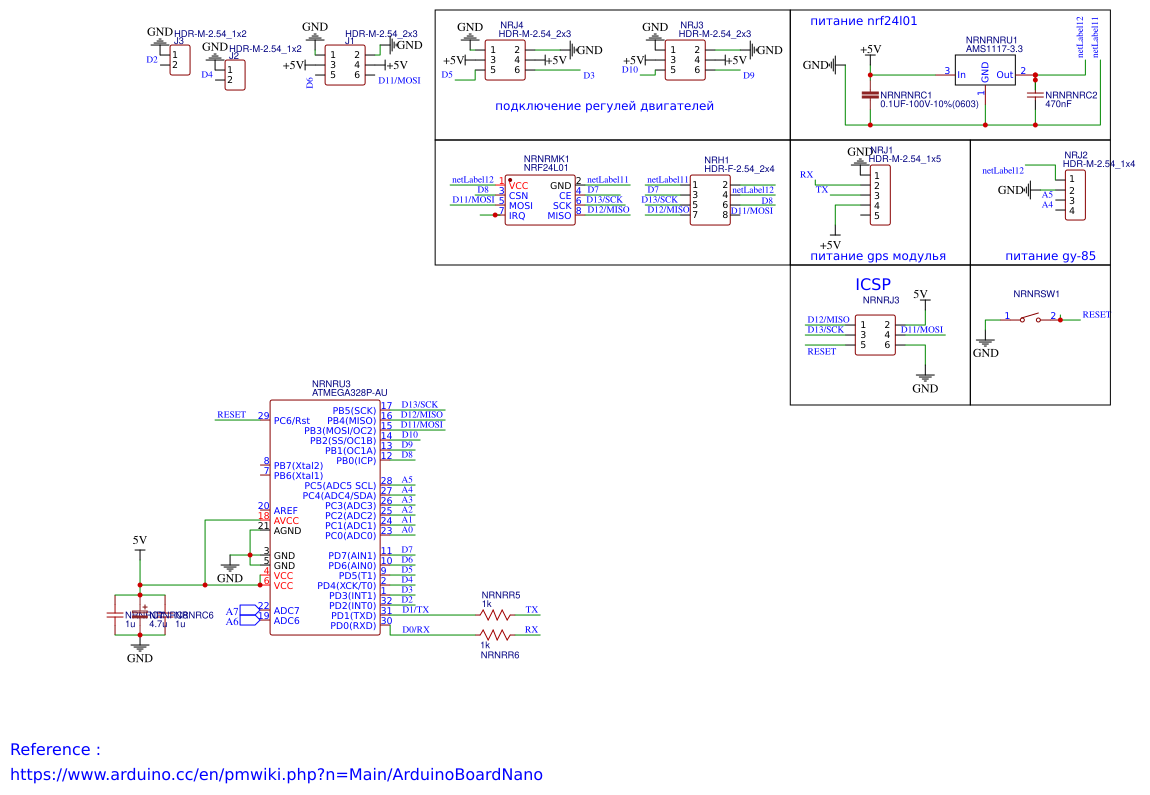Click the NRNRSW1 reset switch symbol
The width and height of the screenshot is (1150, 795).
[x=1030, y=319]
